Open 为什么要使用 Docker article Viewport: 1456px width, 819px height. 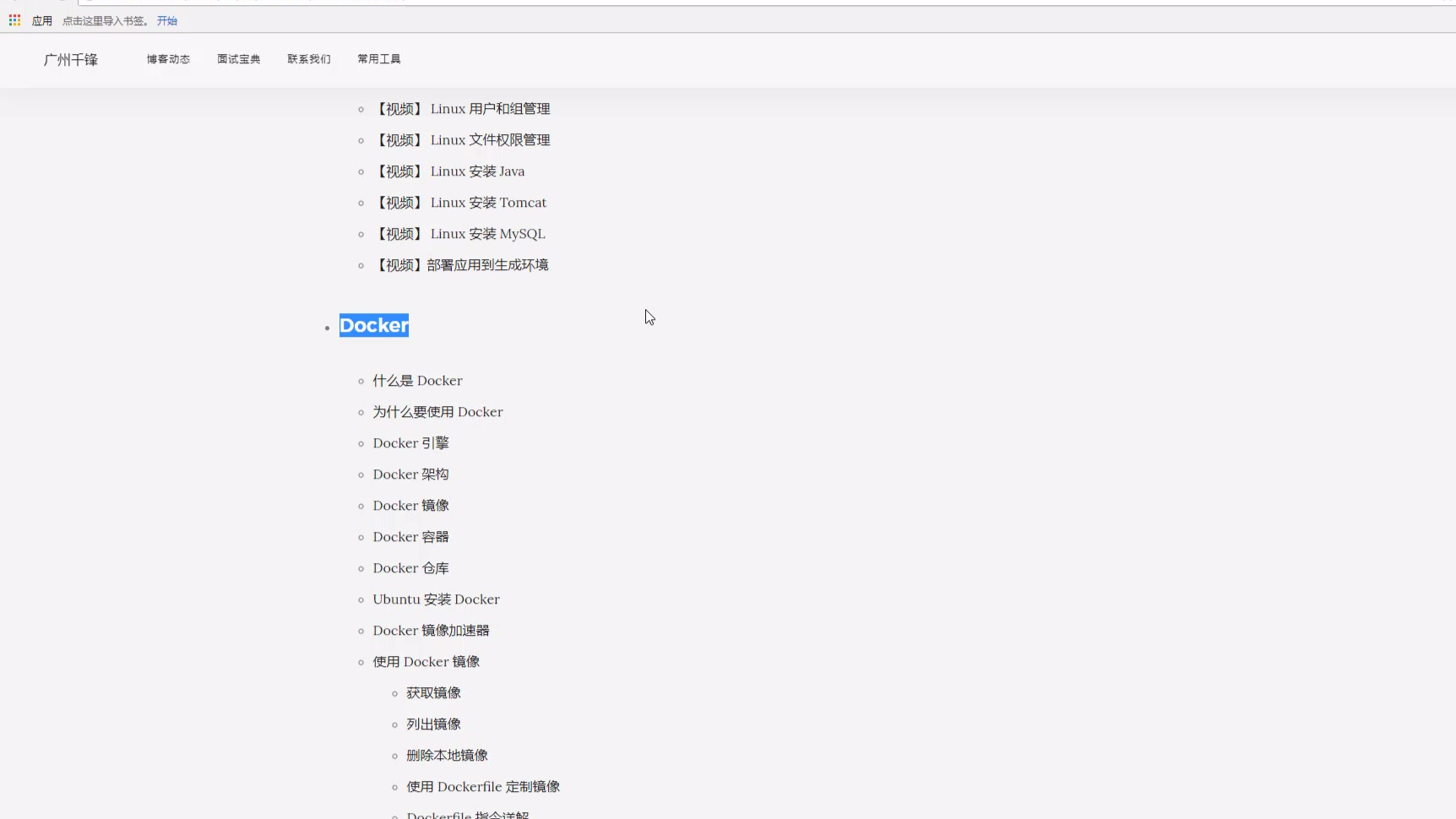coord(437,412)
